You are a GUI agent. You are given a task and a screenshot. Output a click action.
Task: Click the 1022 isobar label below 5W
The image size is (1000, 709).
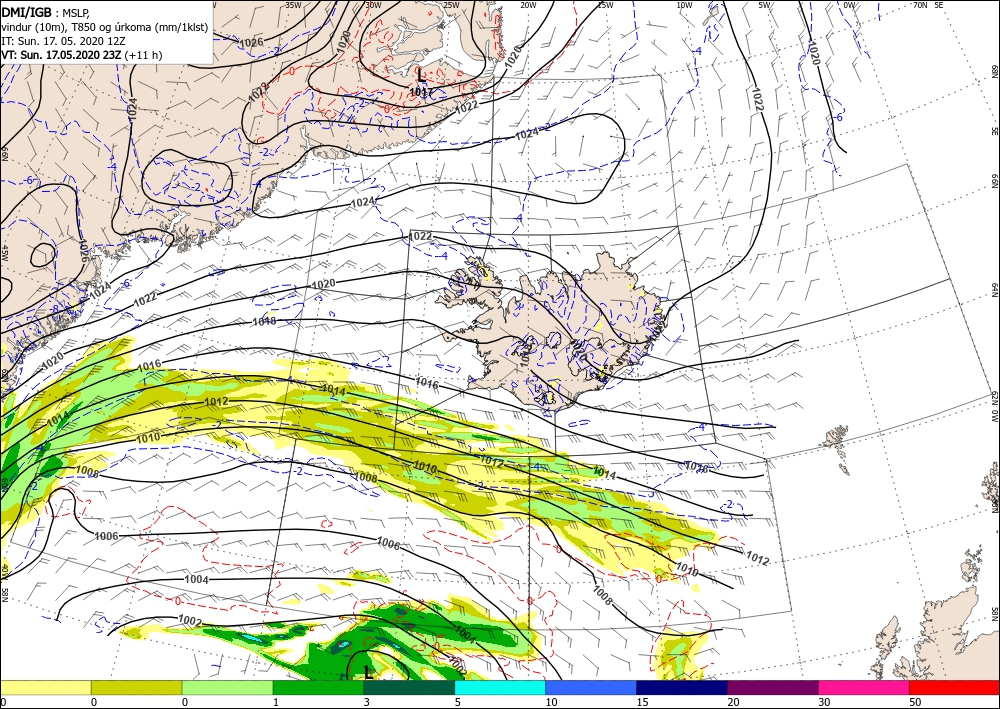[757, 99]
